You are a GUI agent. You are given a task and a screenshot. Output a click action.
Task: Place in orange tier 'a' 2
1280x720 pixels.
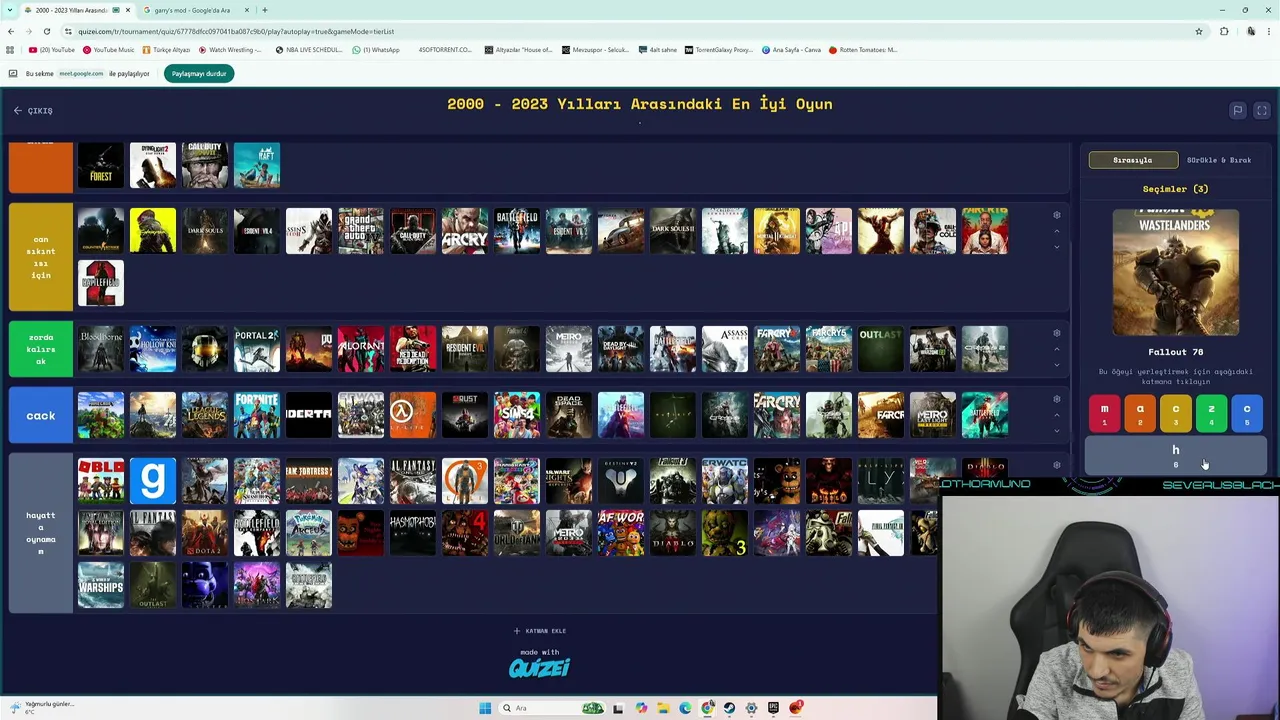click(x=1140, y=414)
